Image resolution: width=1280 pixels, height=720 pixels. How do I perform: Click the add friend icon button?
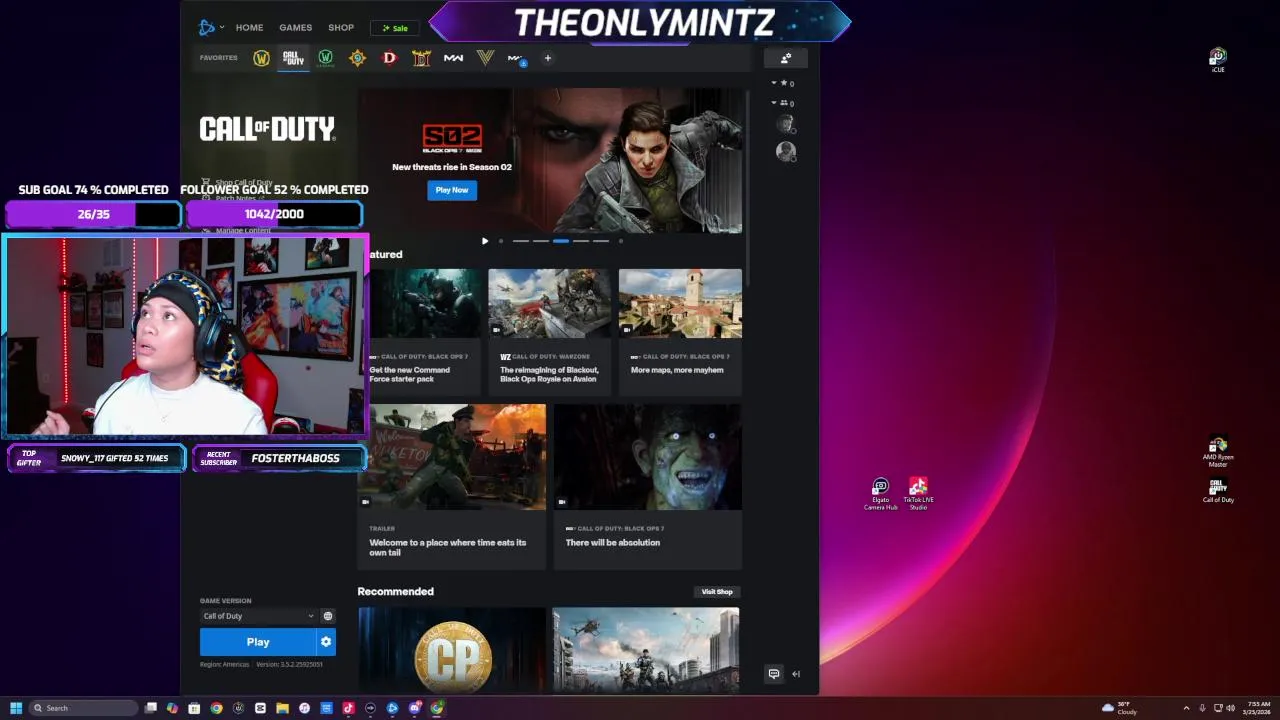point(786,58)
